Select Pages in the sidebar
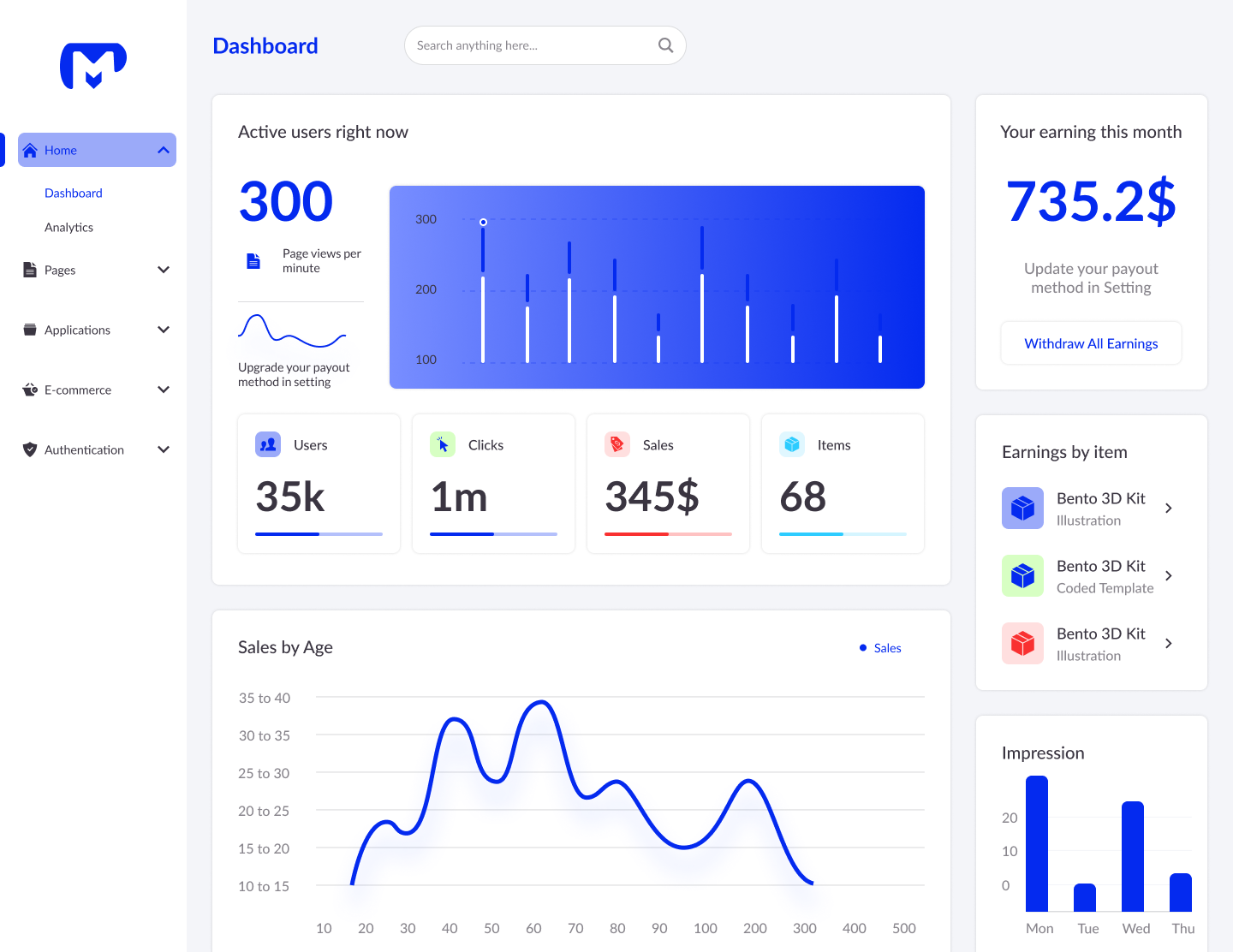The width and height of the screenshot is (1233, 952). pos(97,270)
